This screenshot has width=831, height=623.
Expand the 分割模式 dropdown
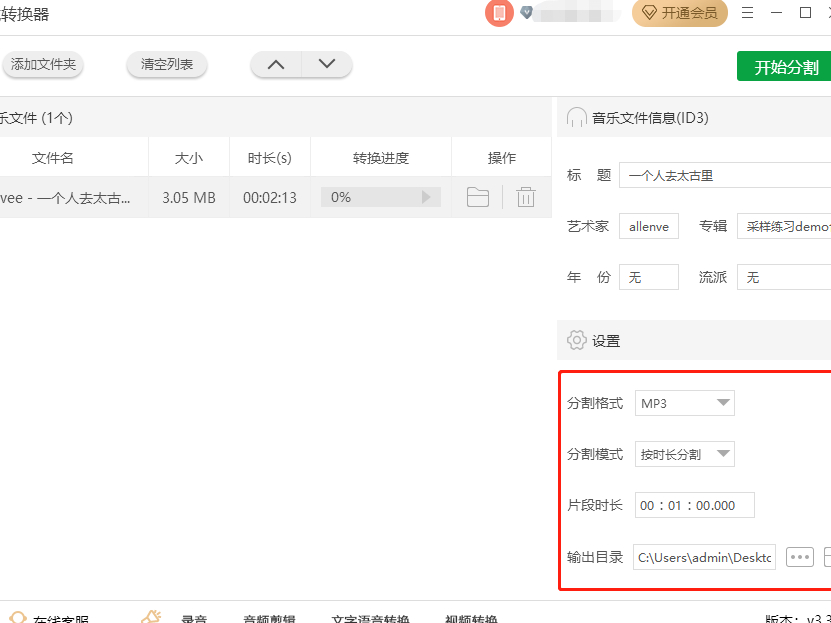(685, 454)
